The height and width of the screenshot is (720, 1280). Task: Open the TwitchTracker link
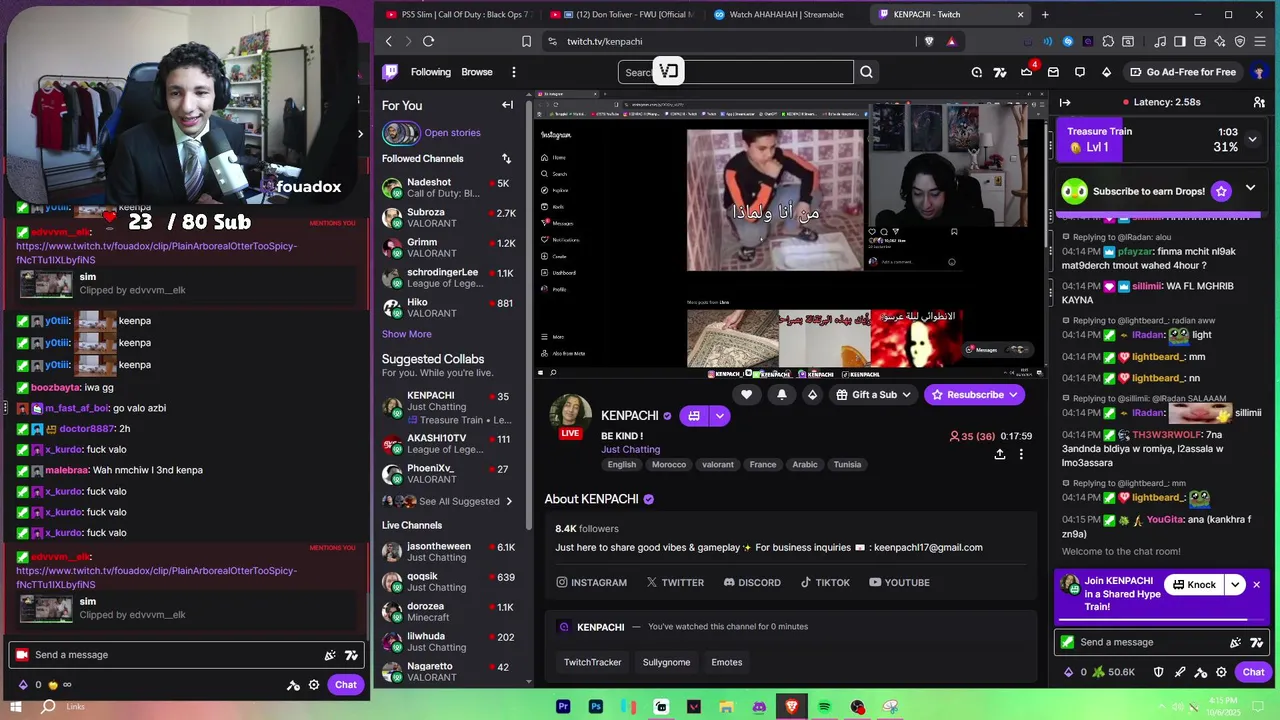592,662
